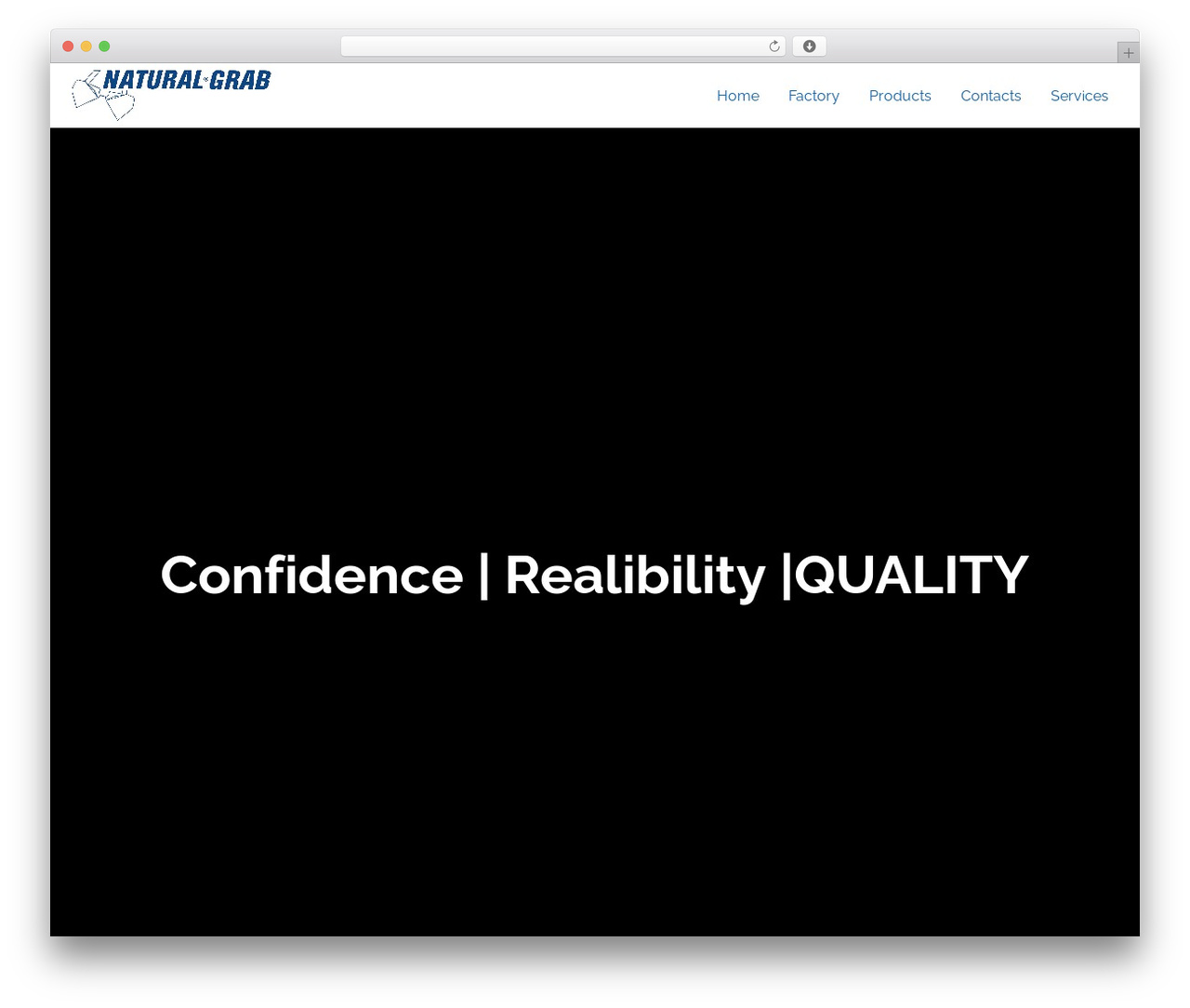The height and width of the screenshot is (1008, 1190).
Task: Open the downloads arrow icon
Action: click(x=810, y=46)
